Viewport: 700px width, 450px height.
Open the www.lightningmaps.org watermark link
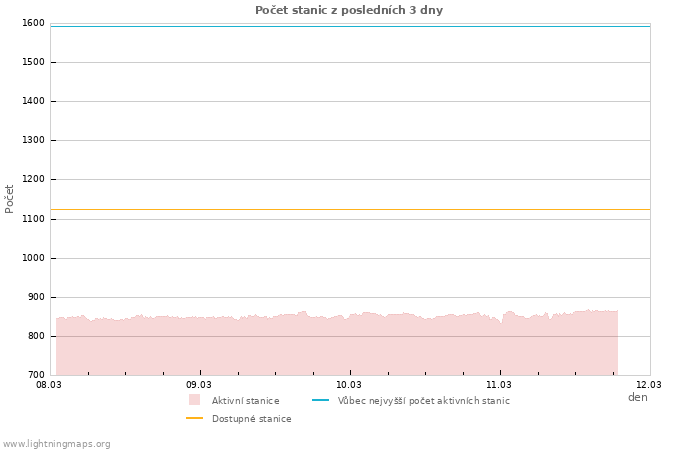coord(57,444)
